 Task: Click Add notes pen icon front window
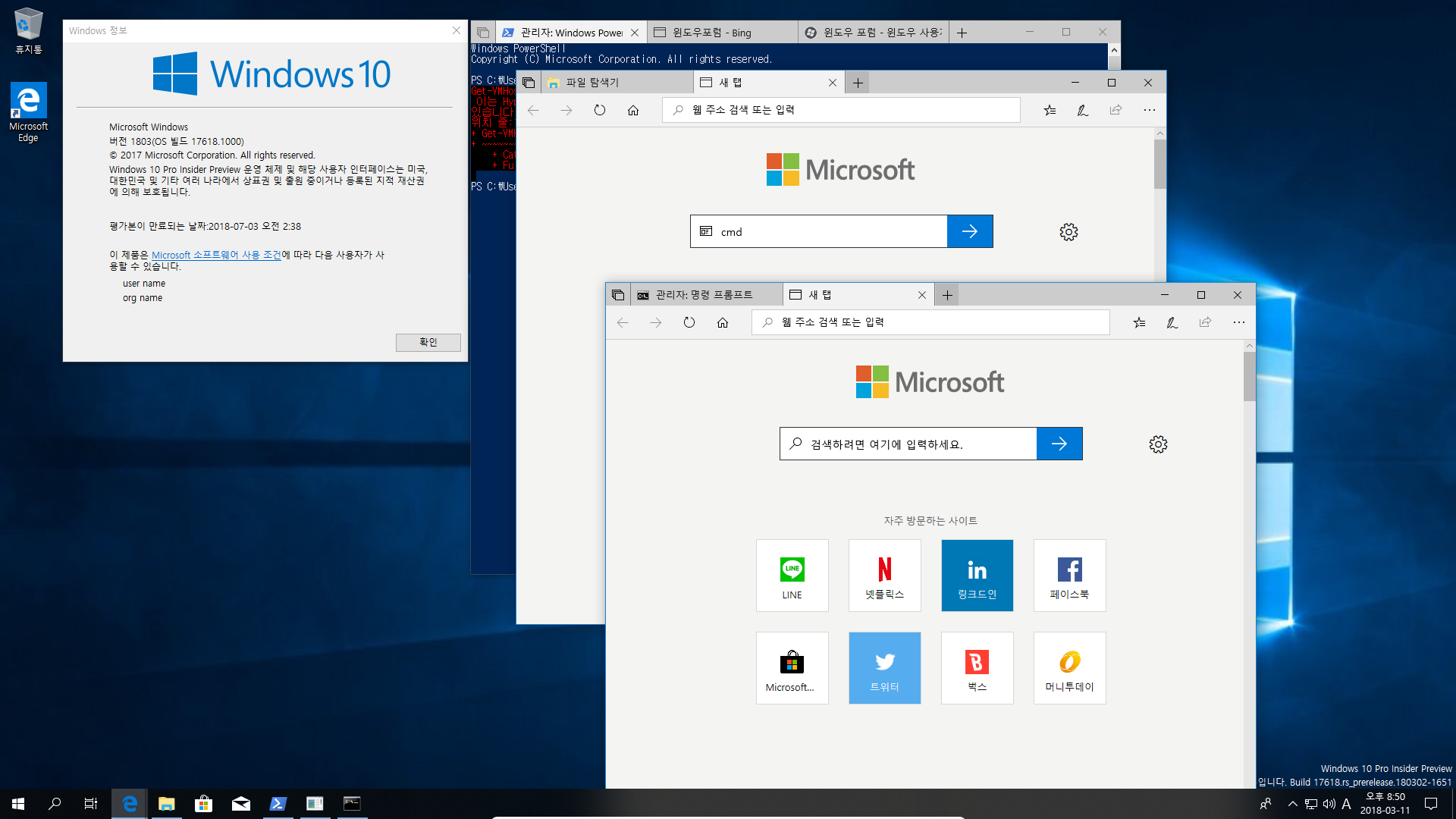point(1172,322)
